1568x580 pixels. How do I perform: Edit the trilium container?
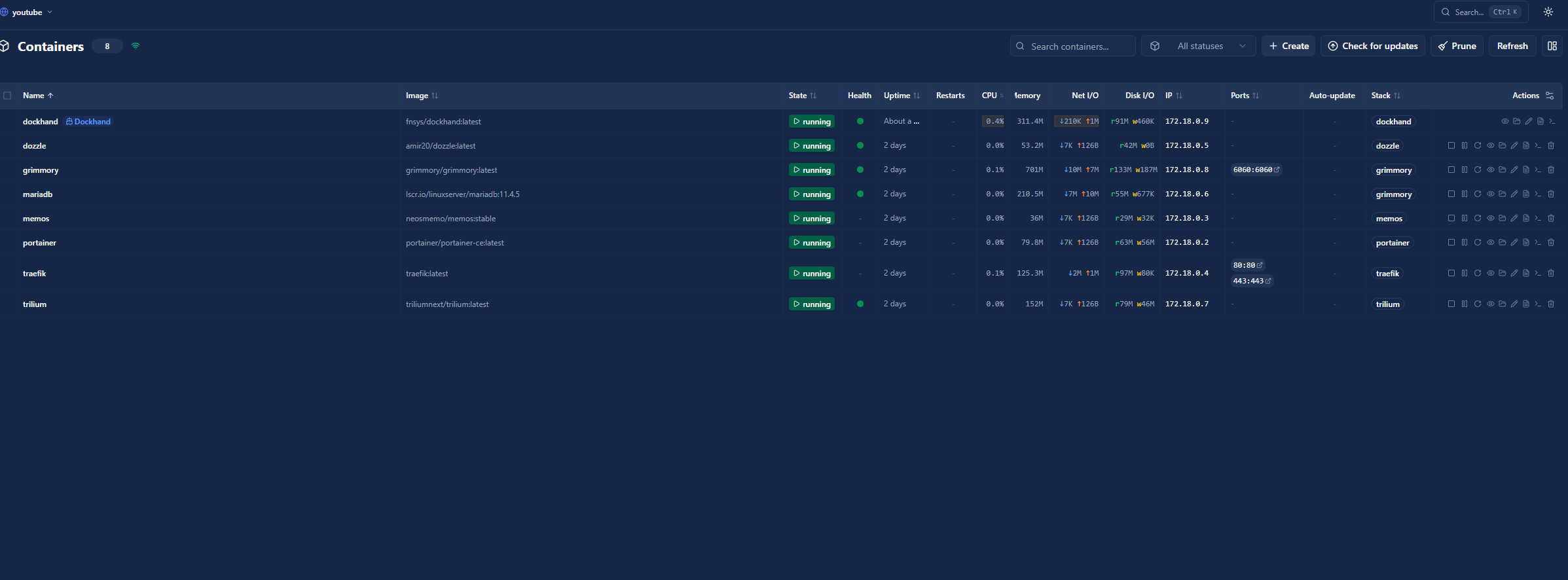(x=1514, y=304)
